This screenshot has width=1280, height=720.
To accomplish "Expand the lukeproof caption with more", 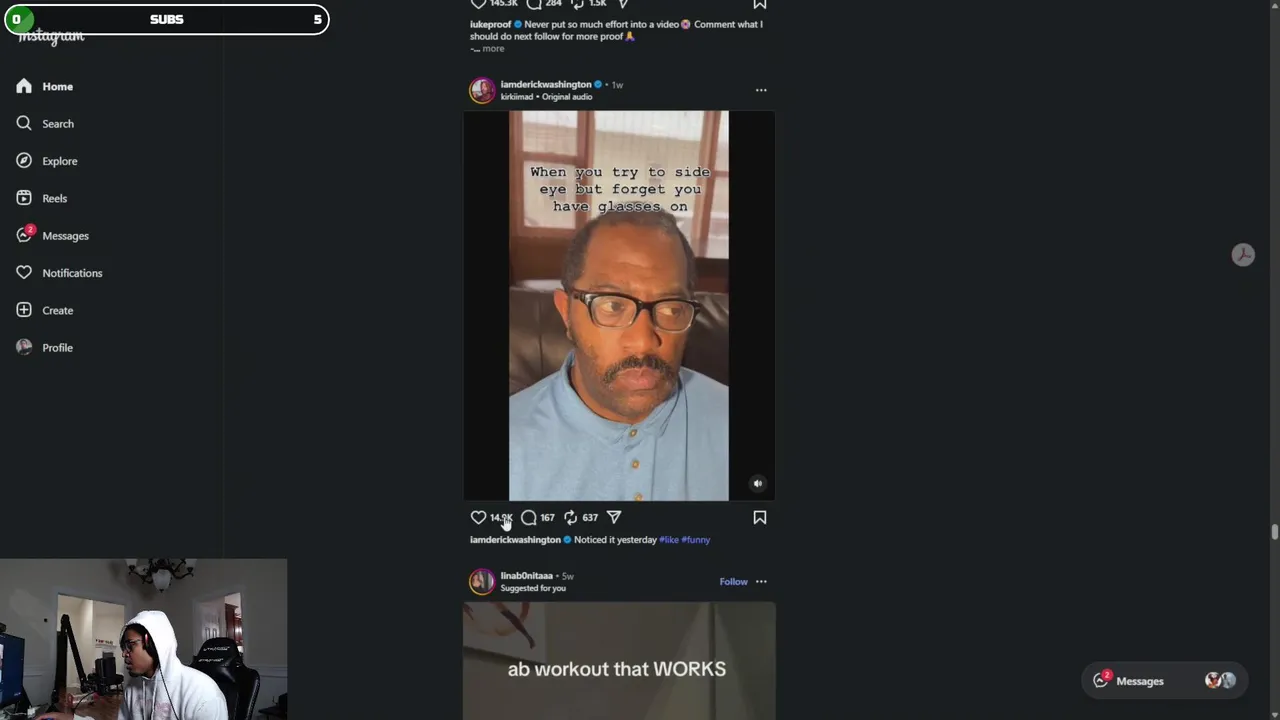I will [x=493, y=48].
